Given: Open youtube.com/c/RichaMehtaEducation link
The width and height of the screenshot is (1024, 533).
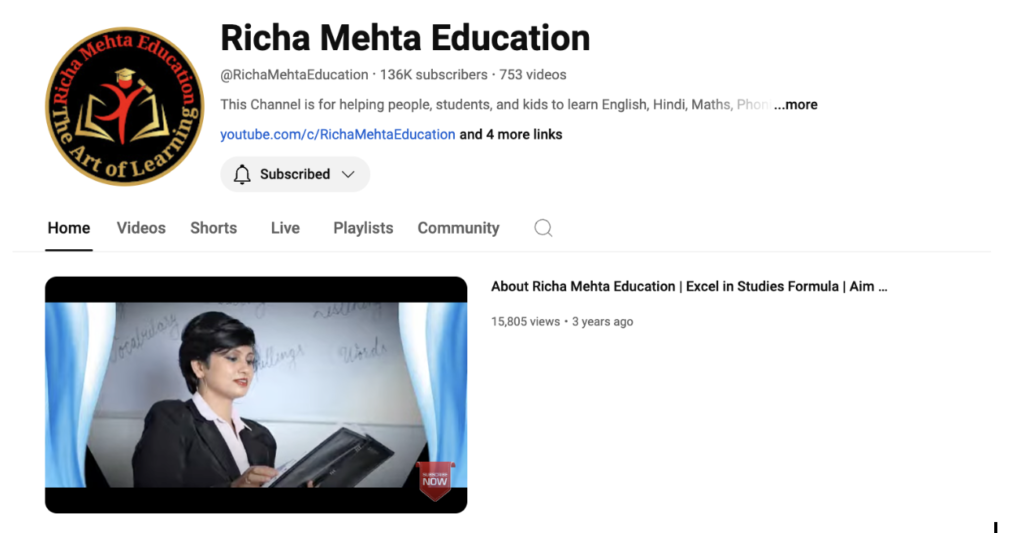Looking at the screenshot, I should [338, 135].
